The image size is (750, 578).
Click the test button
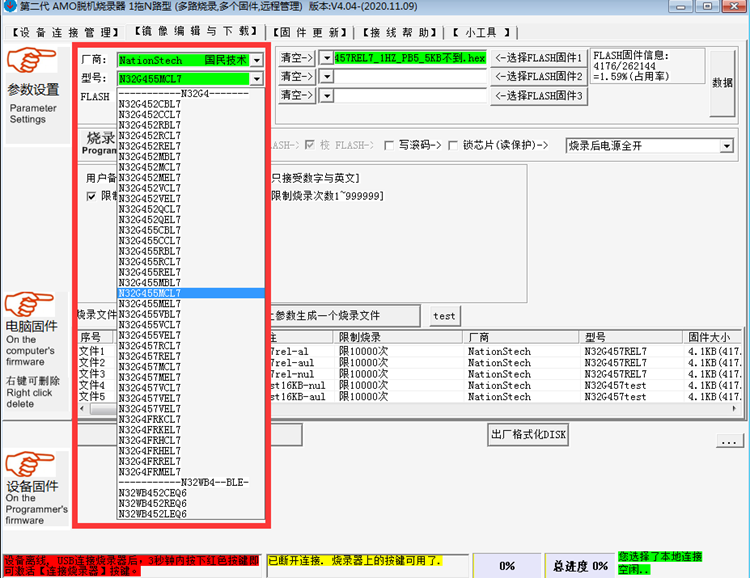coord(444,316)
